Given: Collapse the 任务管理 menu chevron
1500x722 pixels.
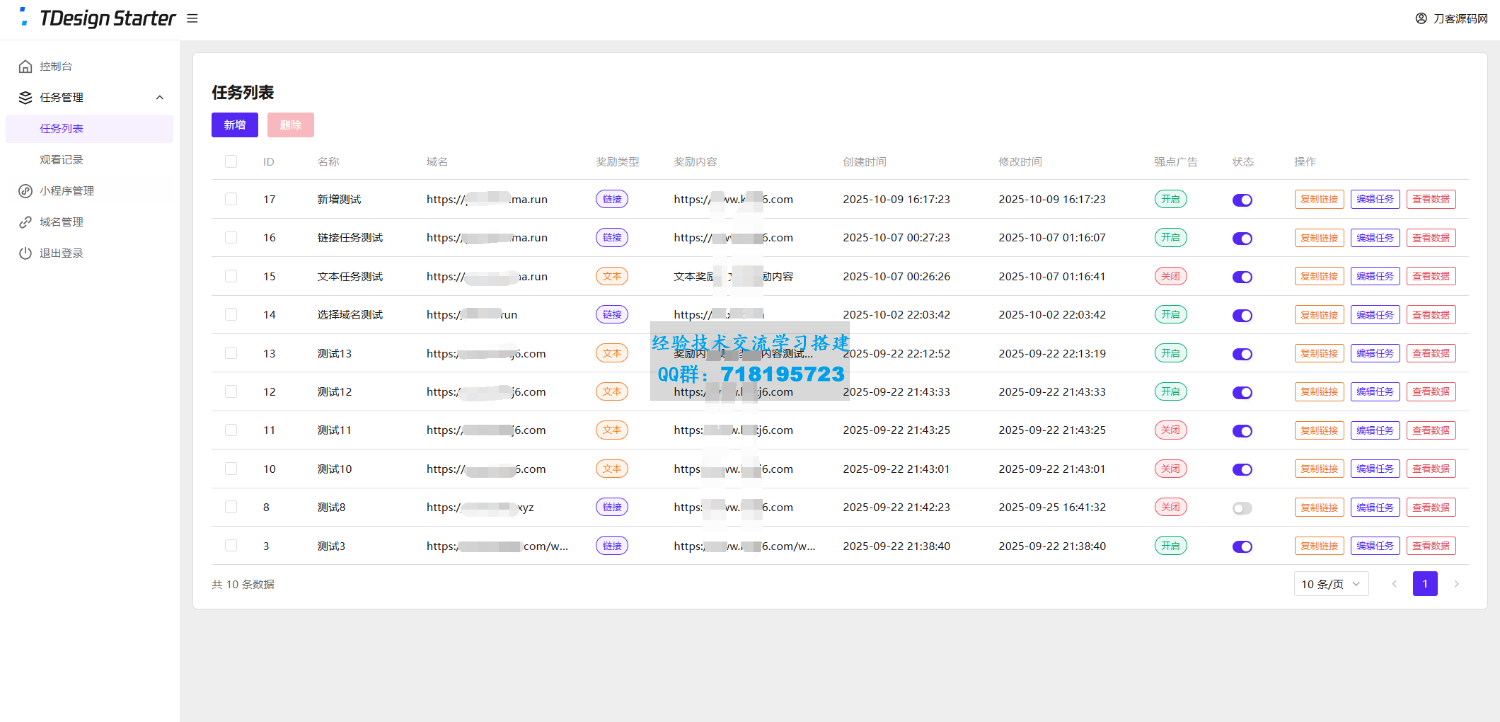Looking at the screenshot, I should click(x=160, y=98).
